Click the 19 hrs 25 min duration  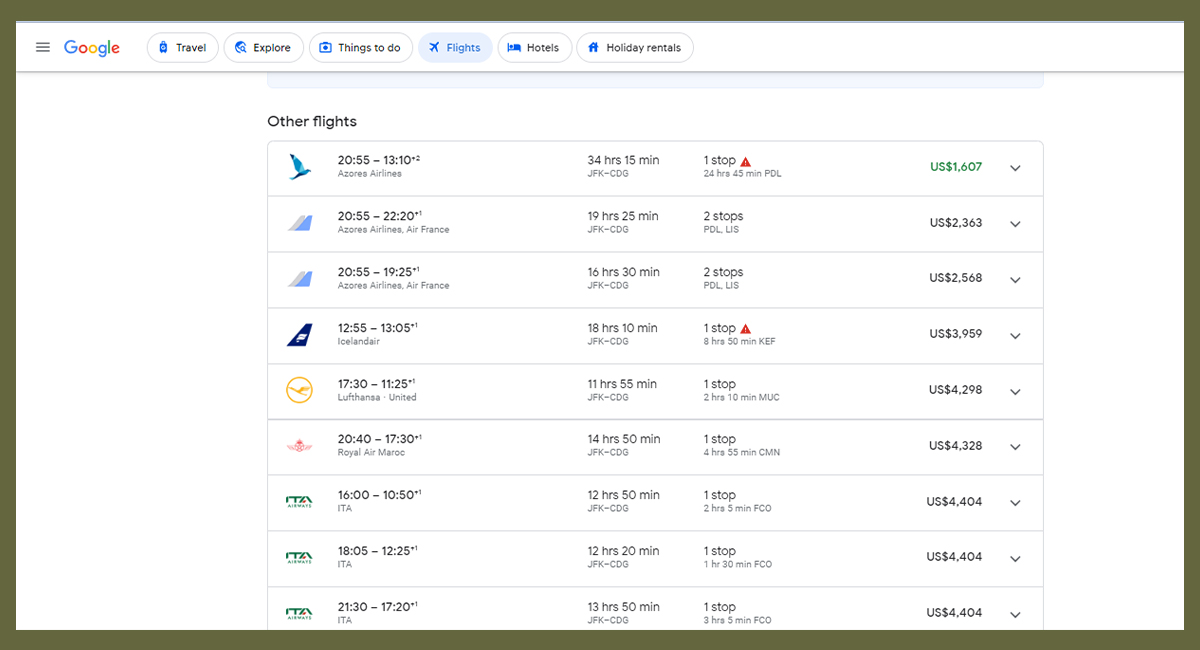(623, 216)
